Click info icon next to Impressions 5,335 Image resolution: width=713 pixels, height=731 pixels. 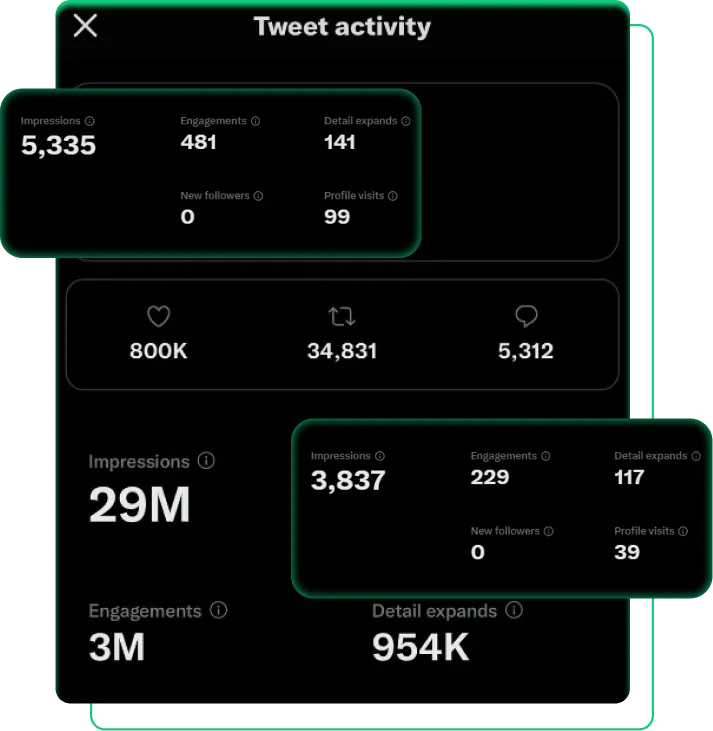90,121
